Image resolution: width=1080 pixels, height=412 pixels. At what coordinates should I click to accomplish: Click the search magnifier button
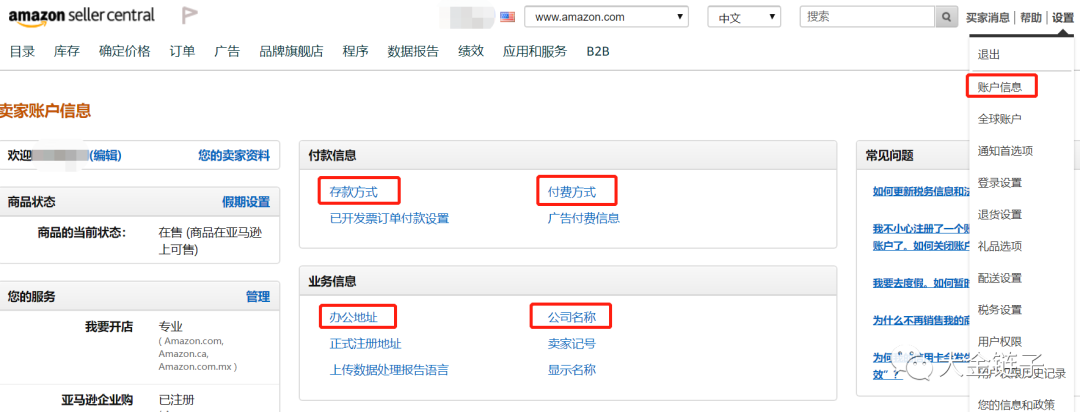point(947,17)
